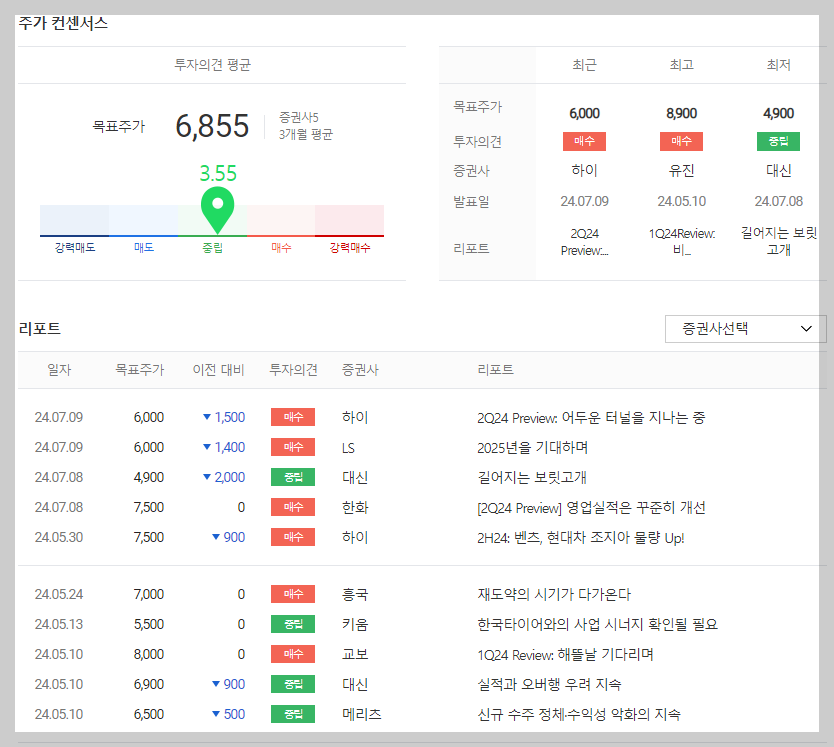This screenshot has width=834, height=747.
Task: Click the 중립 badge under the 최저 column
Action: point(778,141)
